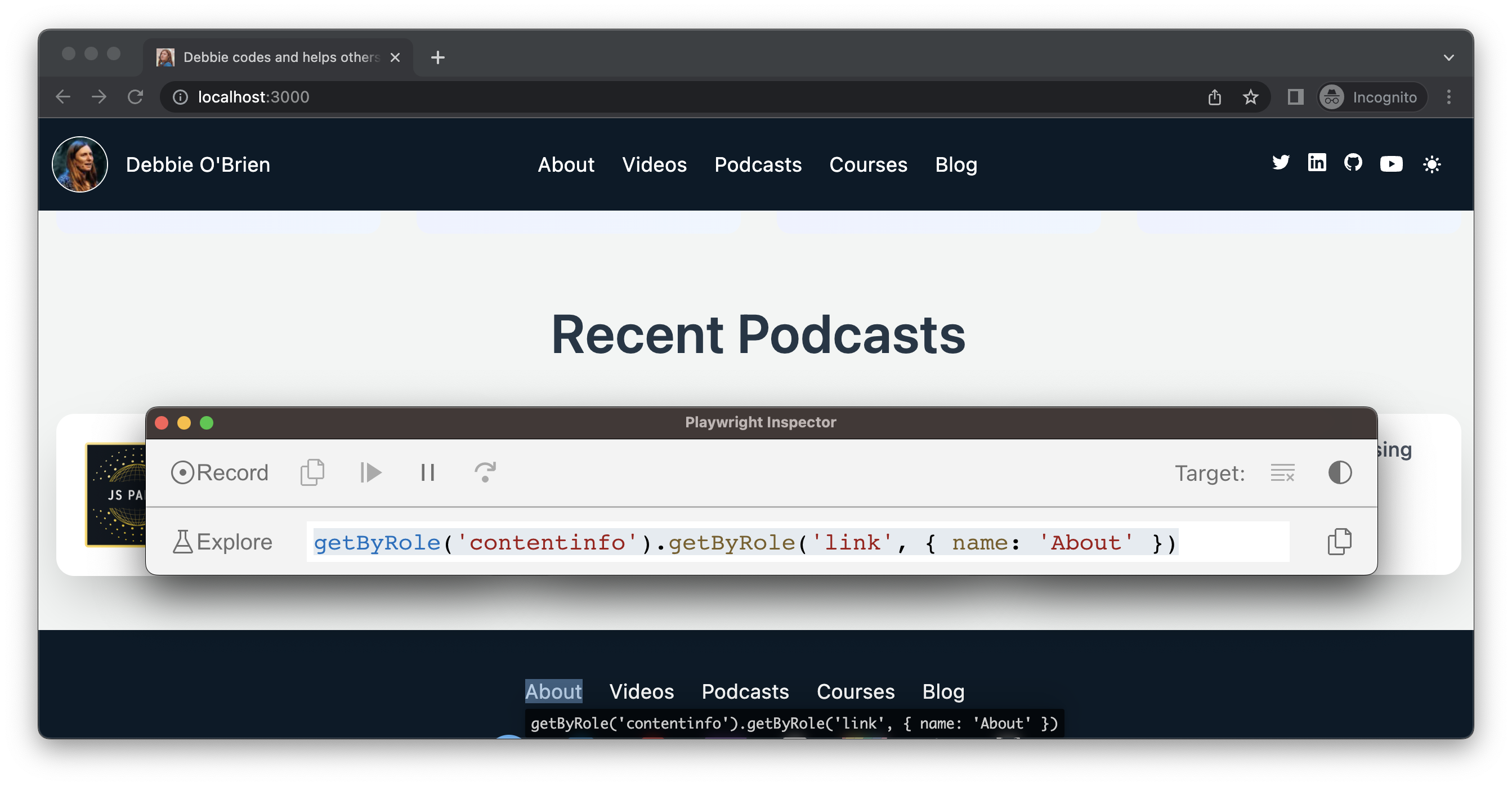The width and height of the screenshot is (1512, 786).
Task: Click Debbie O'Brien's profile avatar
Action: coord(79,164)
